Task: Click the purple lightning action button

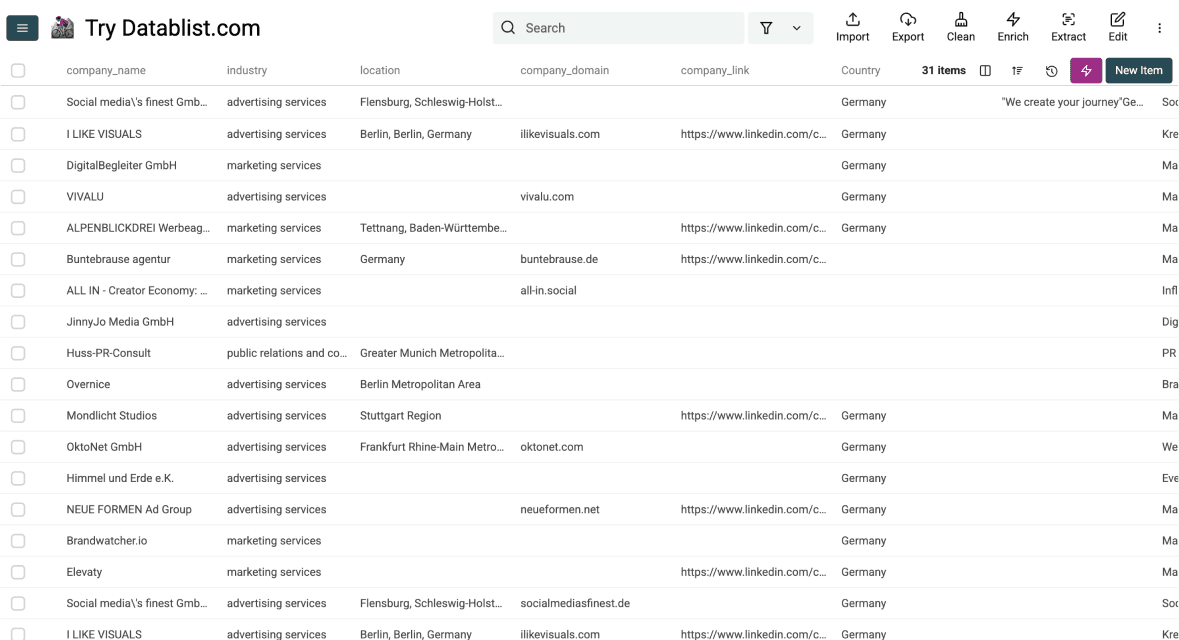Action: coord(1086,71)
